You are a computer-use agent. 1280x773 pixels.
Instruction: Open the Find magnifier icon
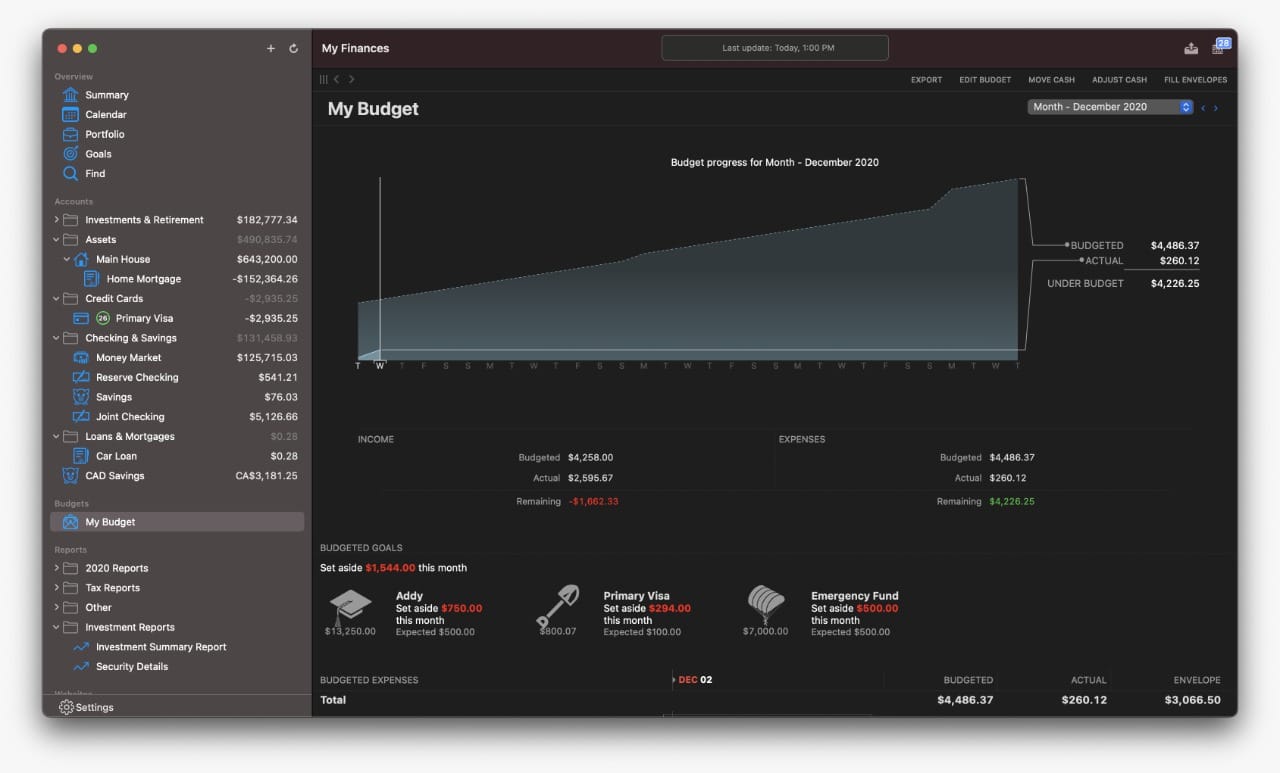pyautogui.click(x=70, y=173)
